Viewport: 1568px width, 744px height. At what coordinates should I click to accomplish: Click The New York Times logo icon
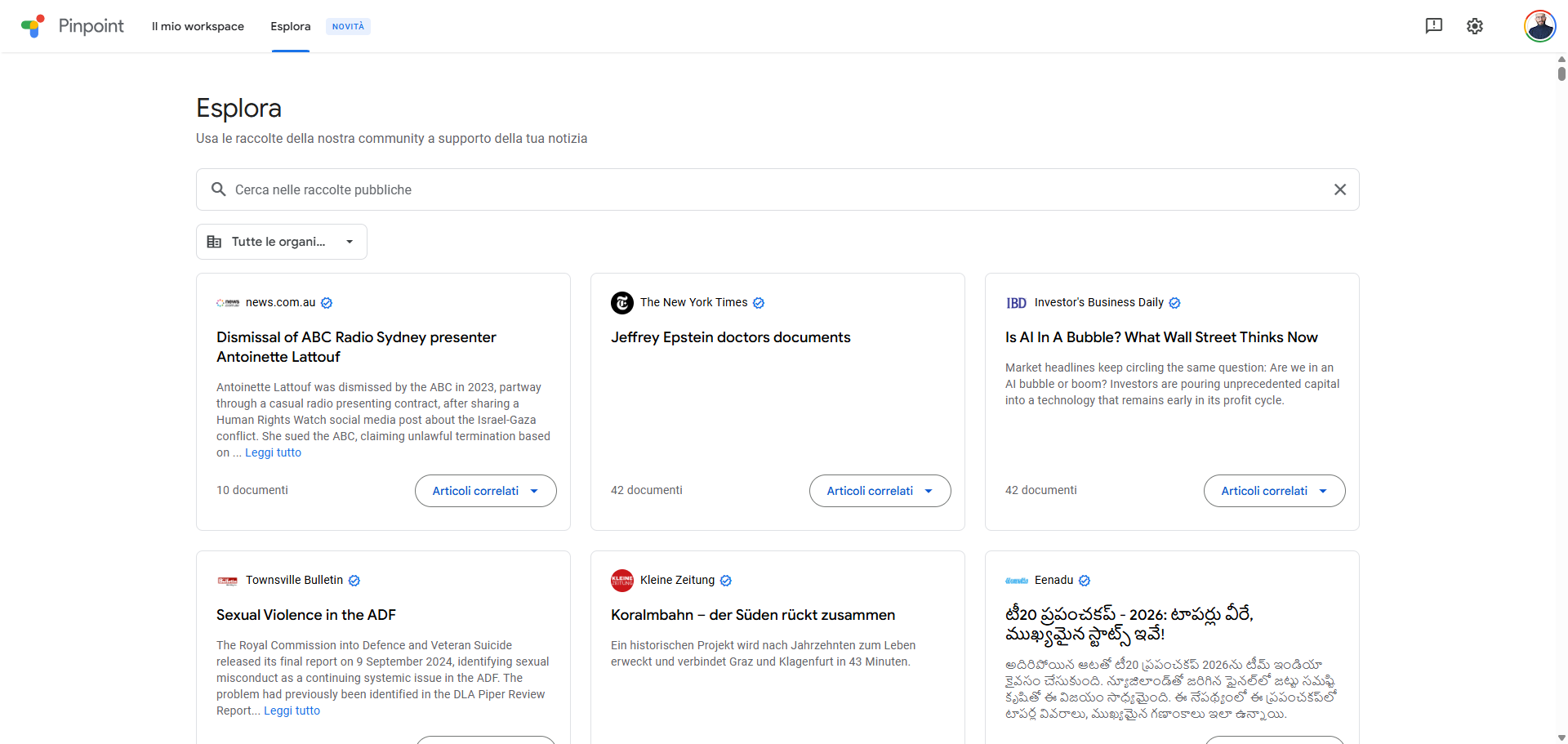click(621, 303)
